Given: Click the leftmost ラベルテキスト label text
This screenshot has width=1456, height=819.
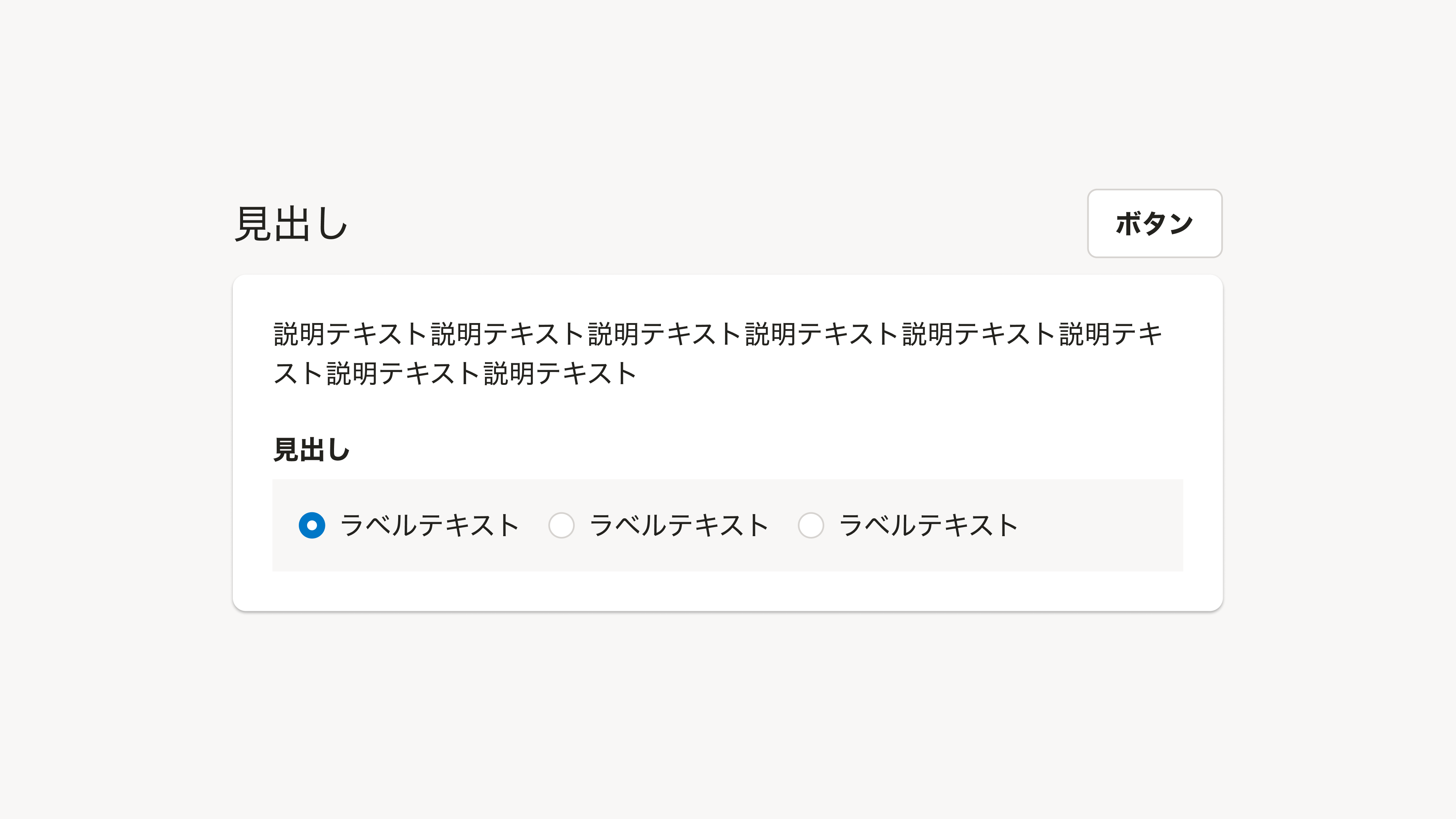Looking at the screenshot, I should 430,525.
